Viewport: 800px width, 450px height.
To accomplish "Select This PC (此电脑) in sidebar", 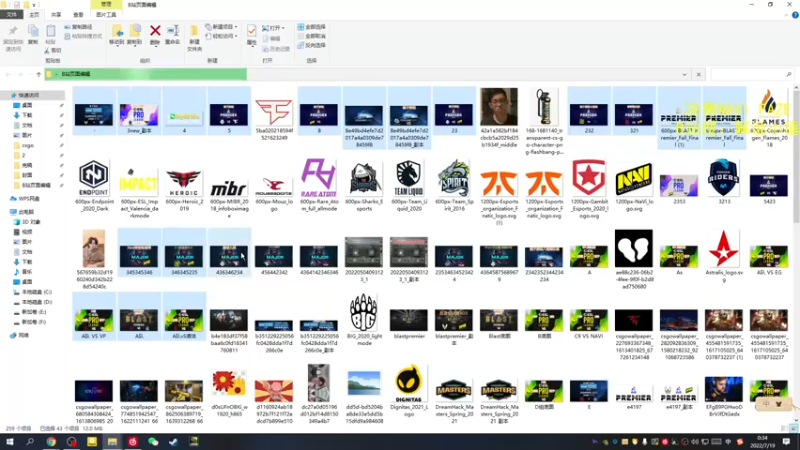I will (x=26, y=212).
